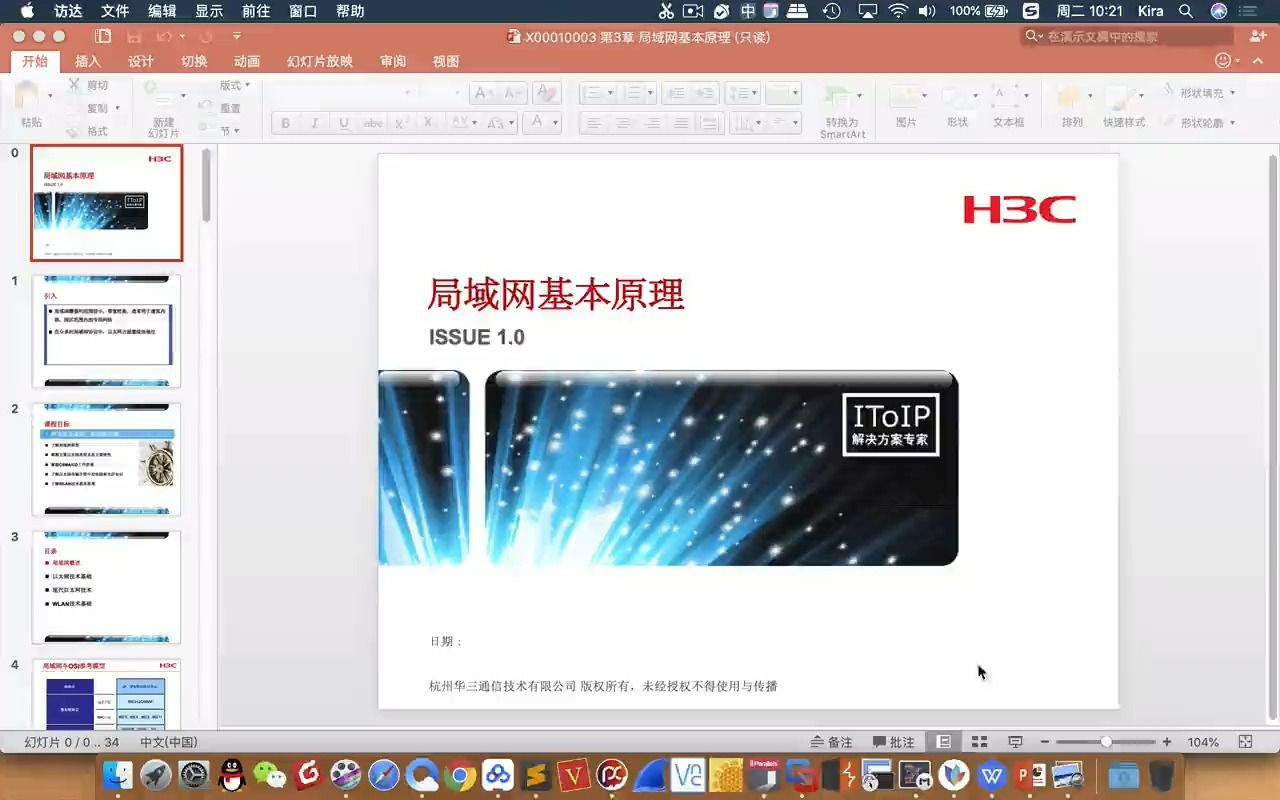Click zoom out minus button
The width and height of the screenshot is (1280, 800).
coord(1045,742)
